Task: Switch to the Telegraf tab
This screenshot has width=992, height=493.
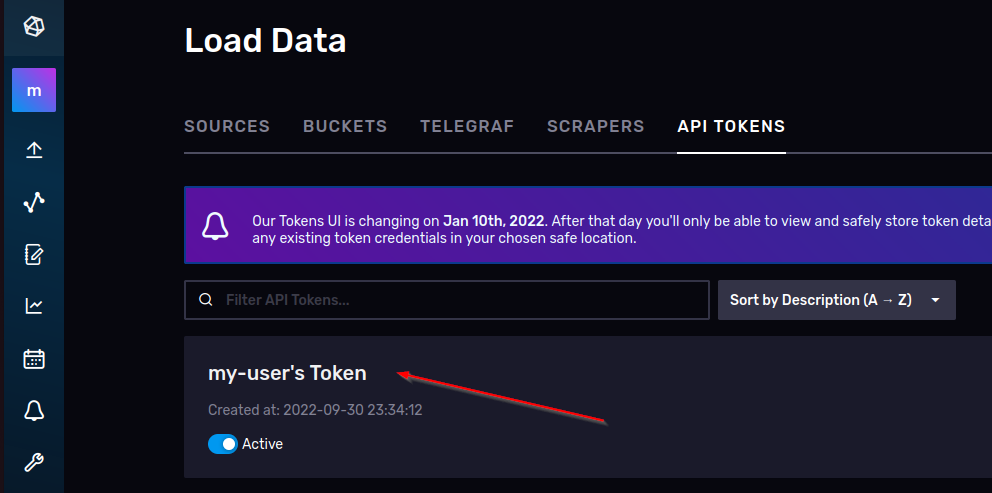Action: [x=467, y=127]
